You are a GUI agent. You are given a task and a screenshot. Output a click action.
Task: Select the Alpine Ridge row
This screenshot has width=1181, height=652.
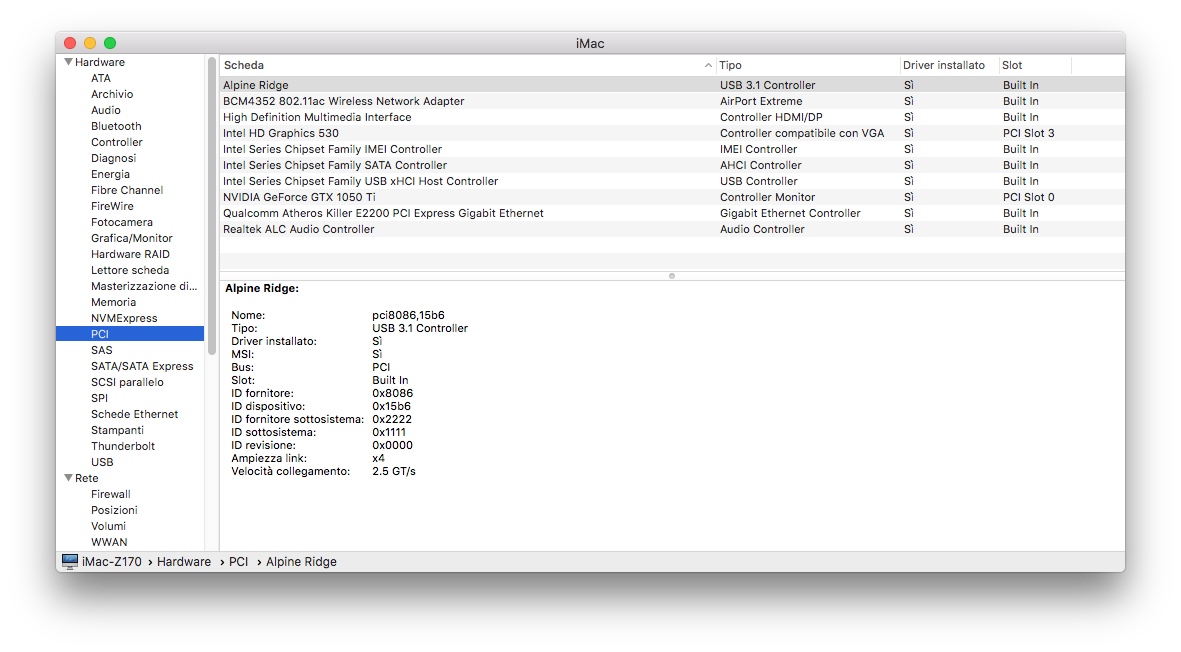pos(672,85)
